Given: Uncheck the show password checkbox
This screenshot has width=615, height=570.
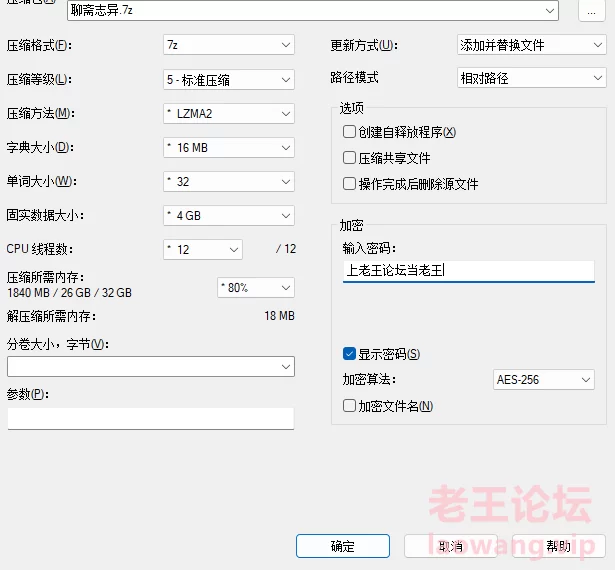Looking at the screenshot, I should [x=349, y=354].
